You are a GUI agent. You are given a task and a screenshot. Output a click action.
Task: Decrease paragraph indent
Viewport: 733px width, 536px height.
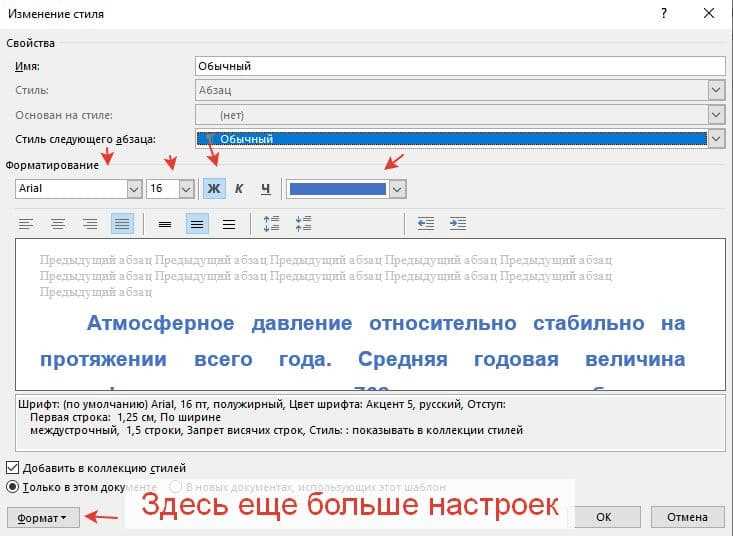coord(425,224)
